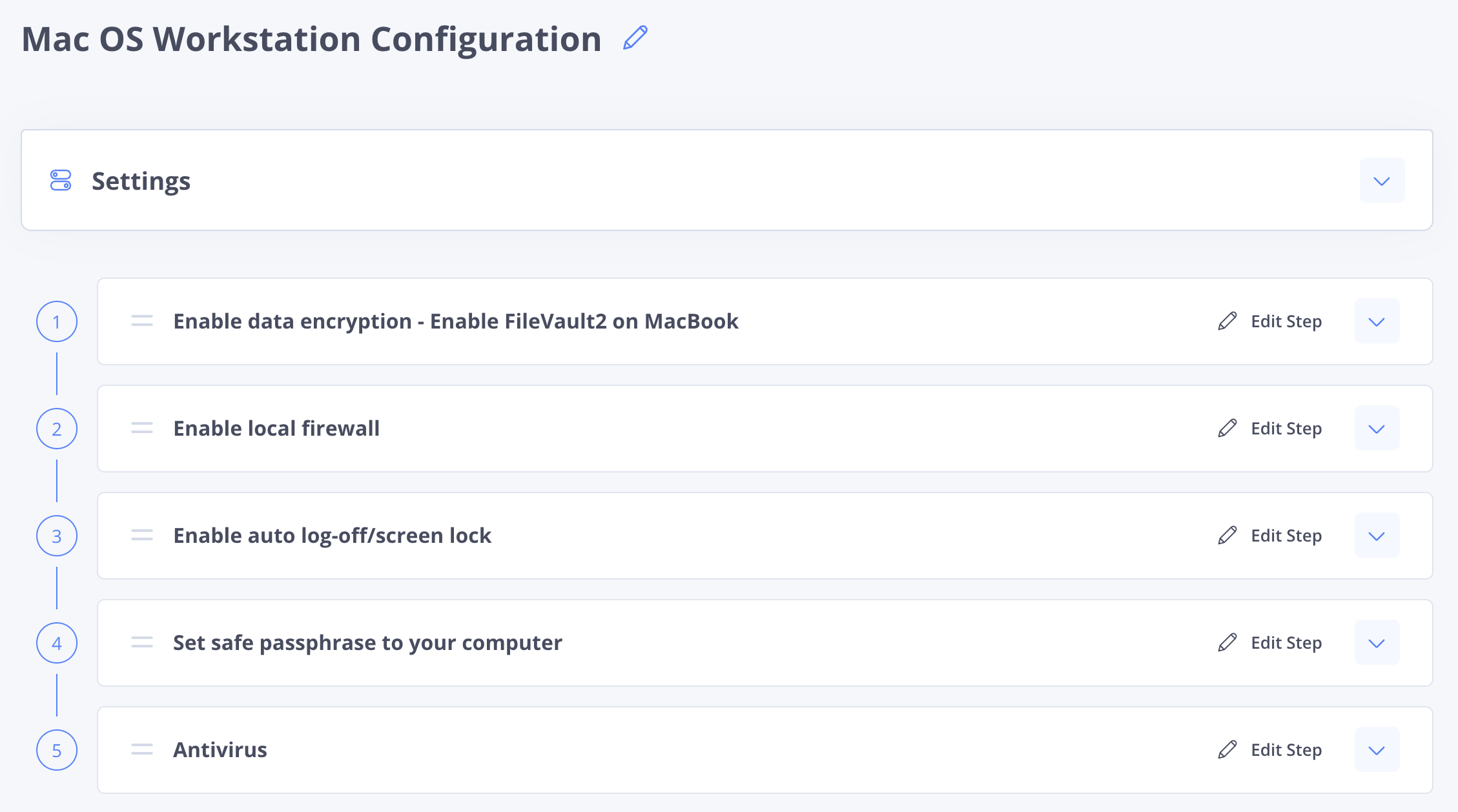Image resolution: width=1458 pixels, height=812 pixels.
Task: Edit Step for Enable local firewall
Action: [x=1270, y=429]
